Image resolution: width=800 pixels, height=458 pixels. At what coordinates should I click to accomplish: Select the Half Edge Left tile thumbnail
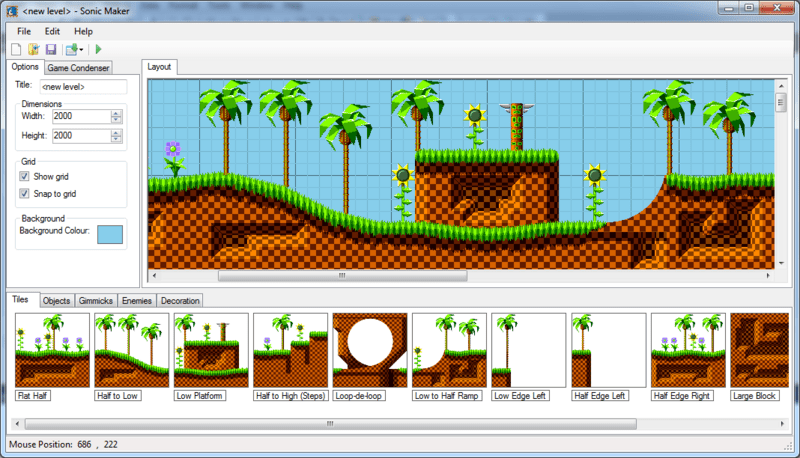tap(609, 350)
